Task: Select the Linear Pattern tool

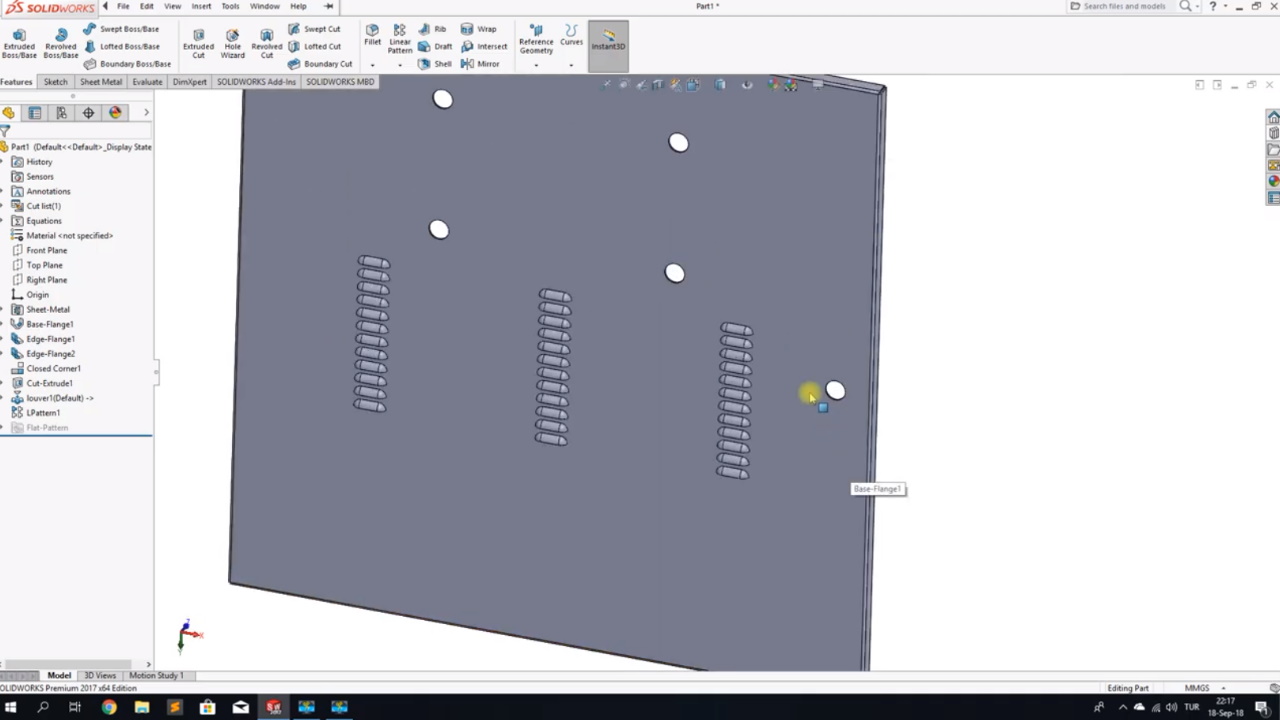Action: (399, 42)
